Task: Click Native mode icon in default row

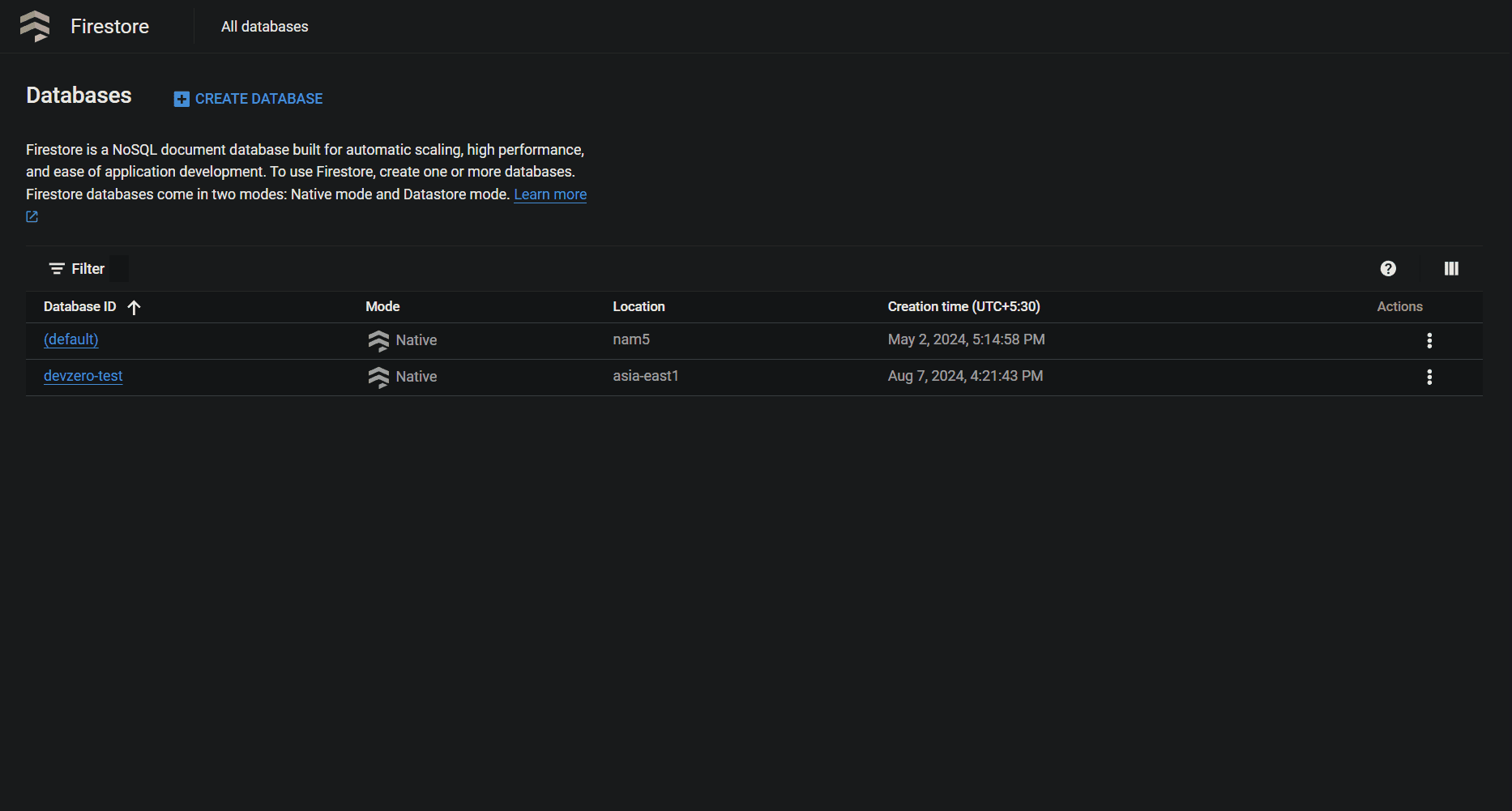Action: tap(378, 340)
